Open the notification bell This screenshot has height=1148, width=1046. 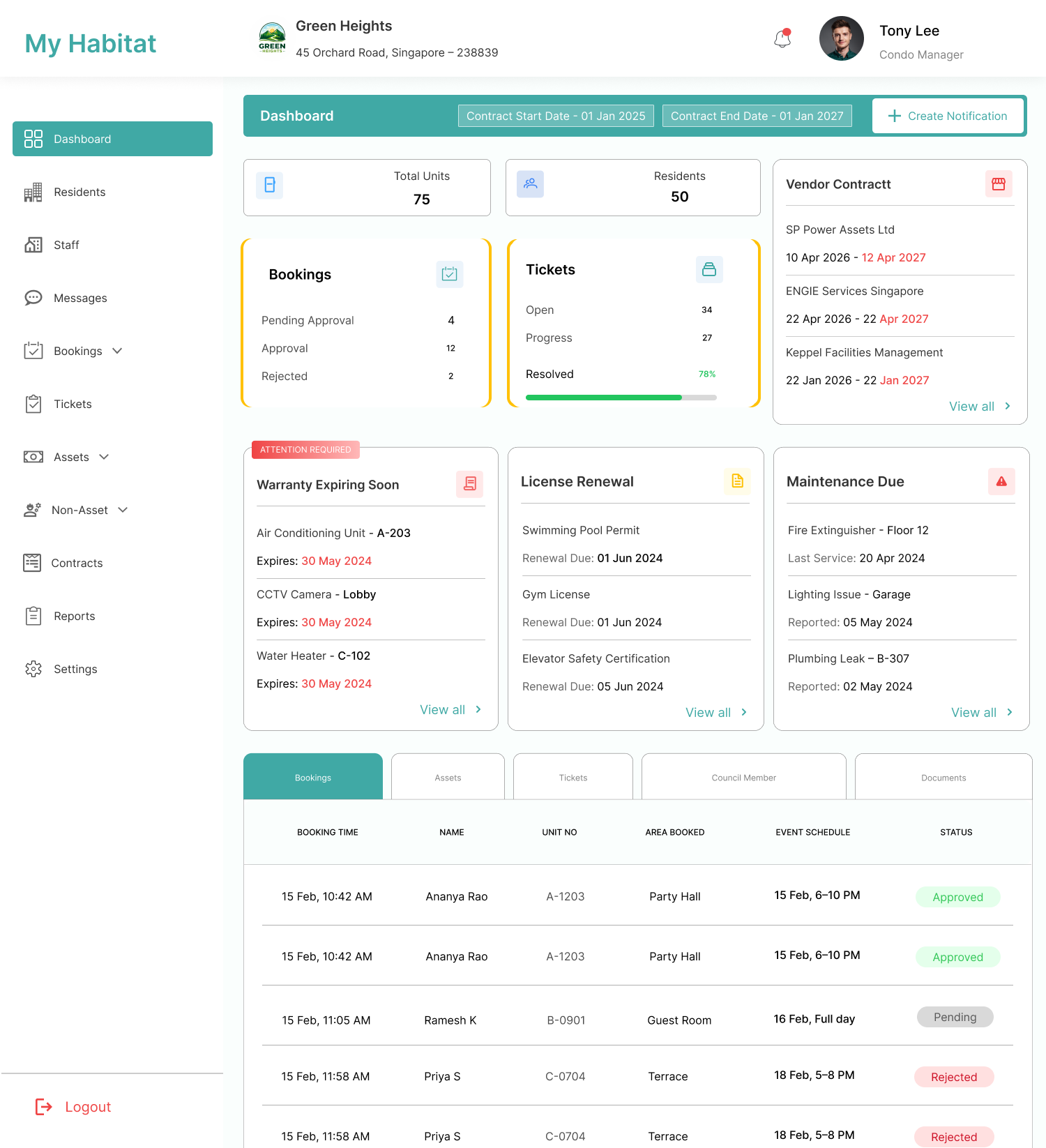pyautogui.click(x=782, y=38)
